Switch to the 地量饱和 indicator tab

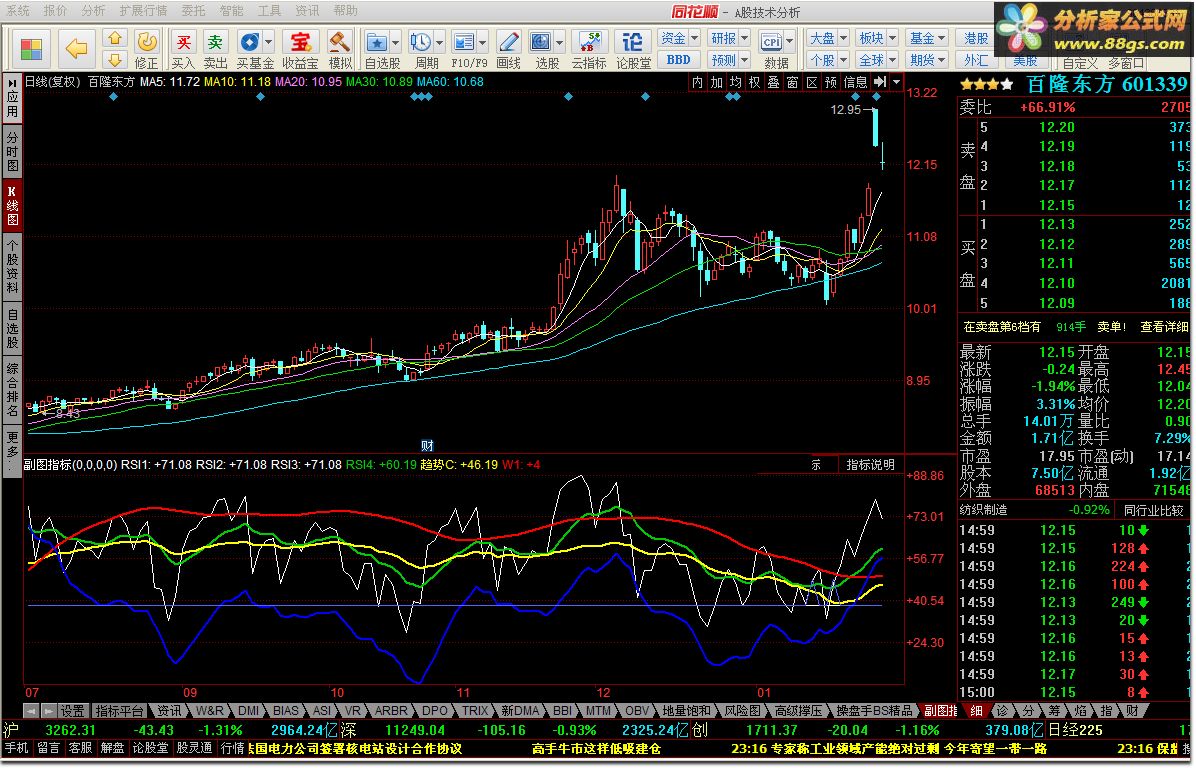click(x=686, y=711)
